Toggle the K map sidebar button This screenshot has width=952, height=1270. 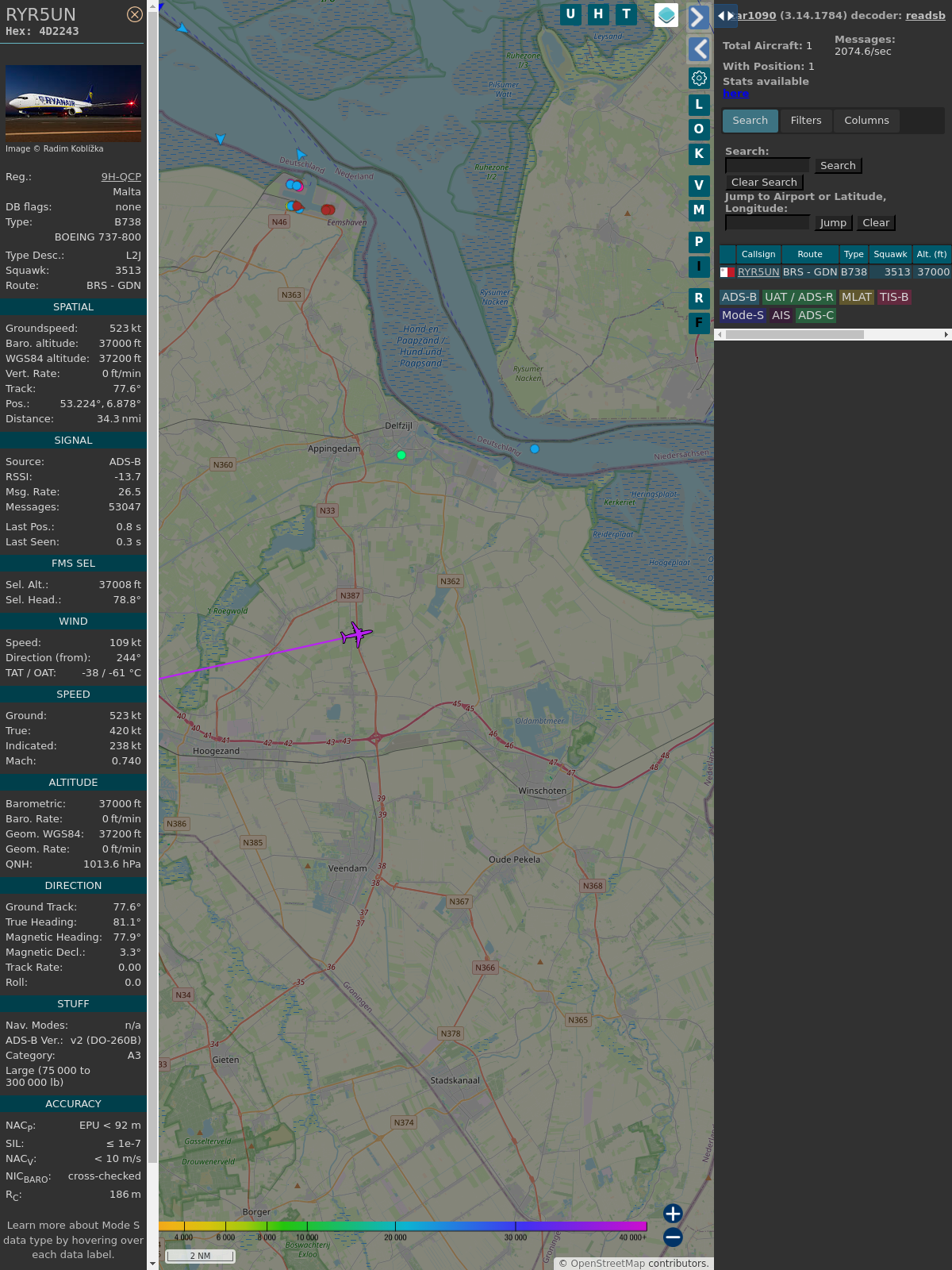point(699,153)
